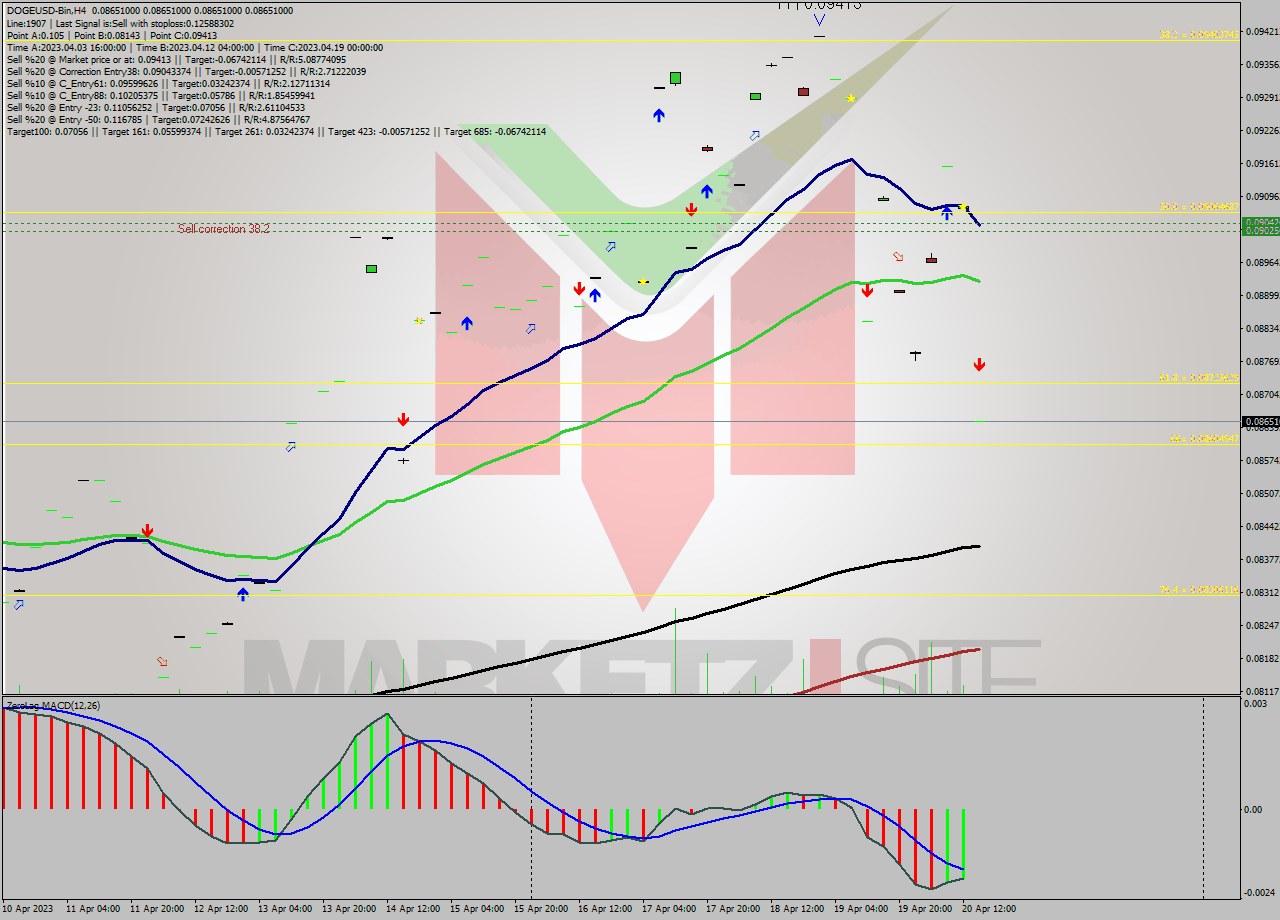The width and height of the screenshot is (1280, 920).
Task: Click the 'Target100: 0.07056' targets line
Action: (x=276, y=131)
